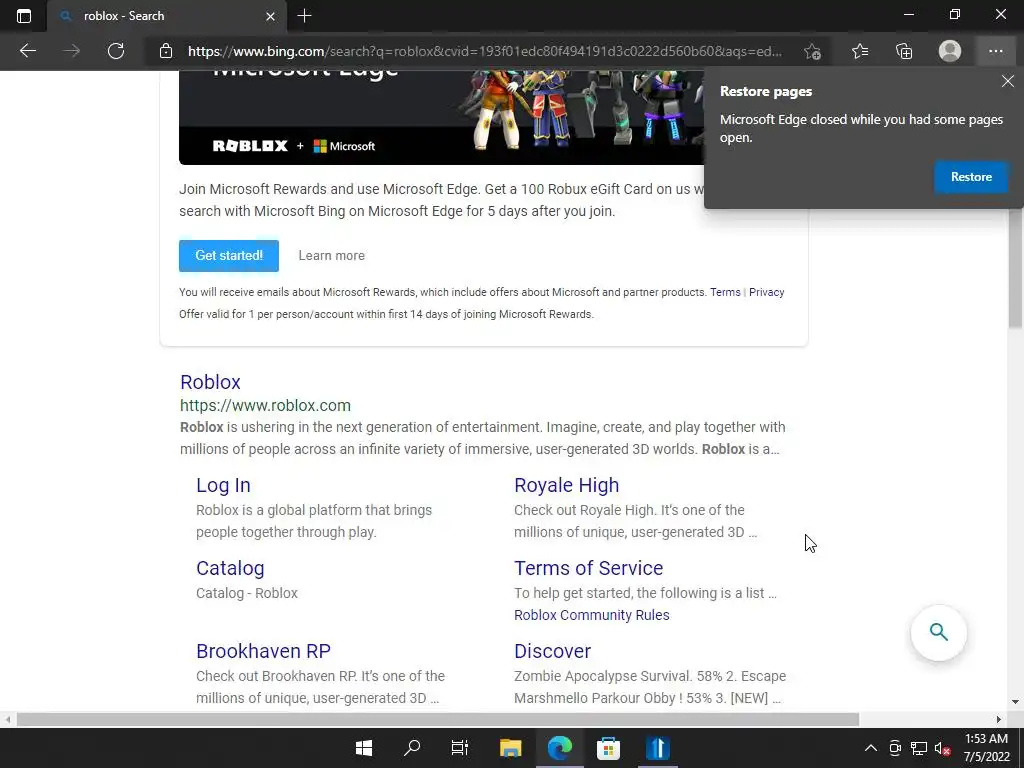View site information lock icon
The image size is (1024, 768).
point(166,51)
